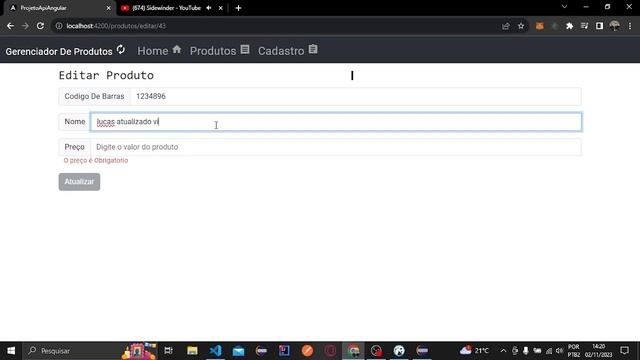Open a new browser tab
The width and height of the screenshot is (640, 360).
coord(238,8)
